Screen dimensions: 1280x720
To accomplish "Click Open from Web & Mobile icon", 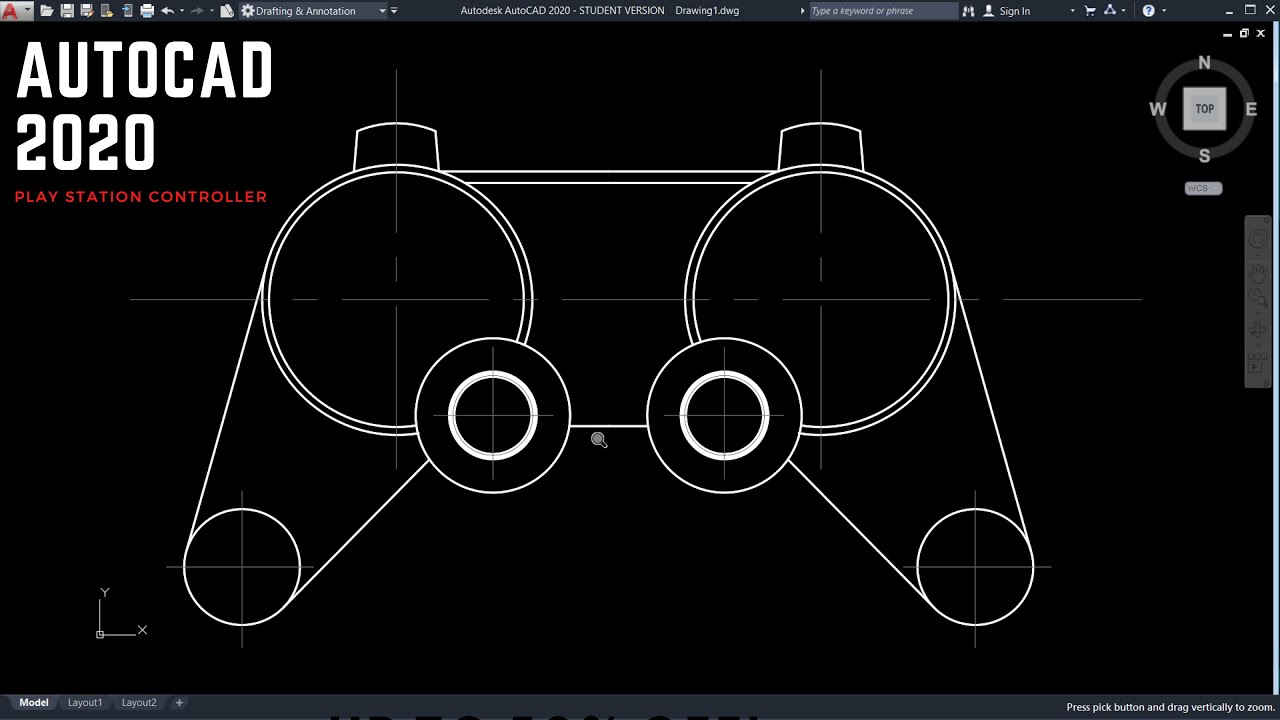I will 107,11.
